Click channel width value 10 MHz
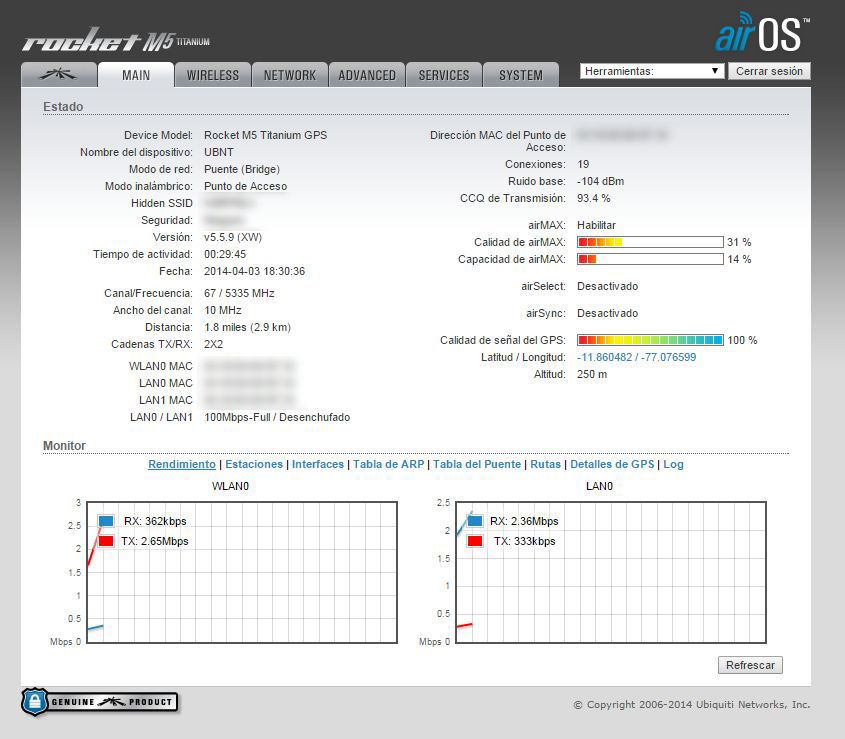 click(223, 310)
